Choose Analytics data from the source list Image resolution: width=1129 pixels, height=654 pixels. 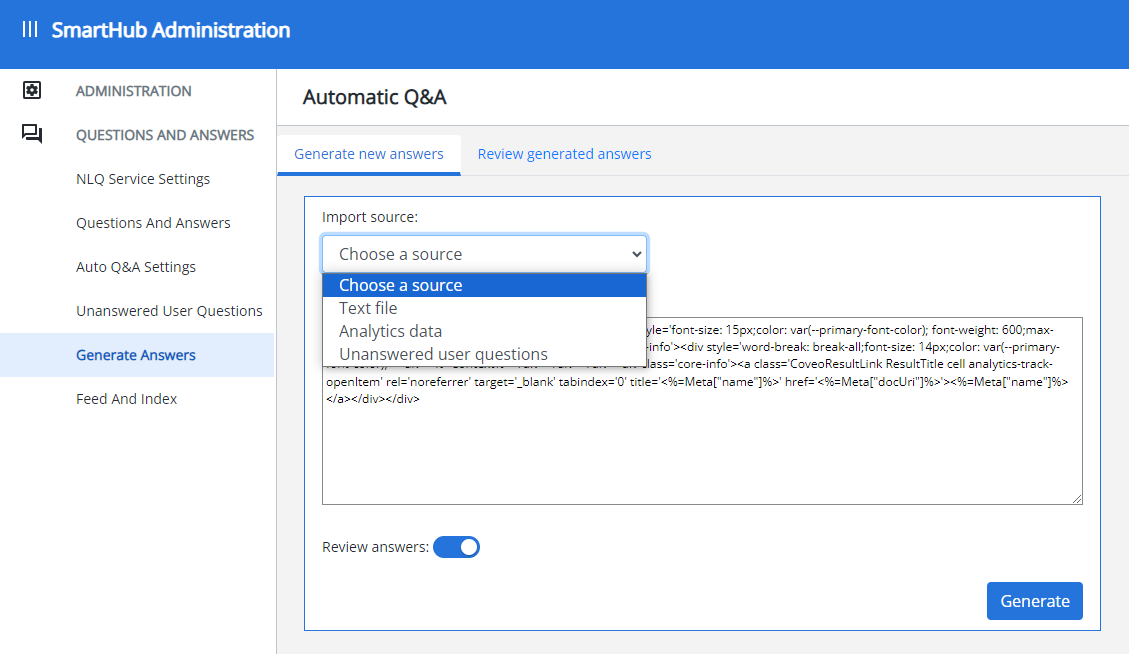390,331
